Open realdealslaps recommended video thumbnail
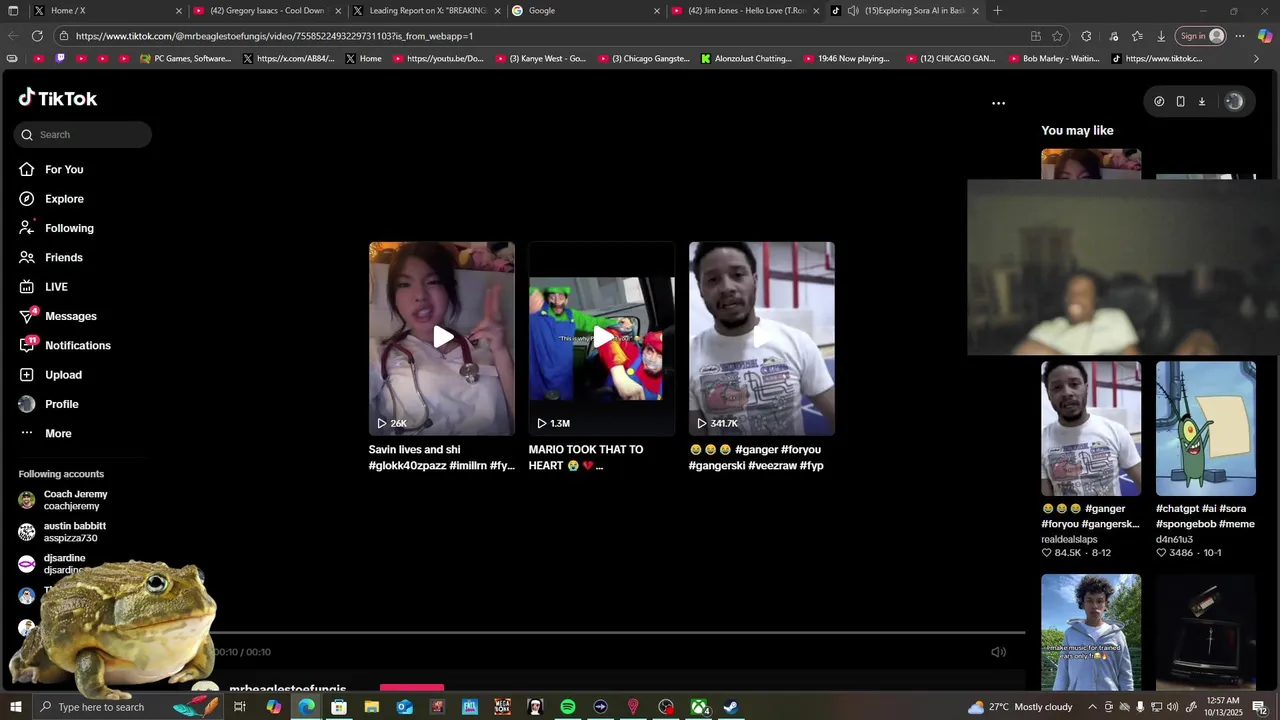 click(1091, 428)
